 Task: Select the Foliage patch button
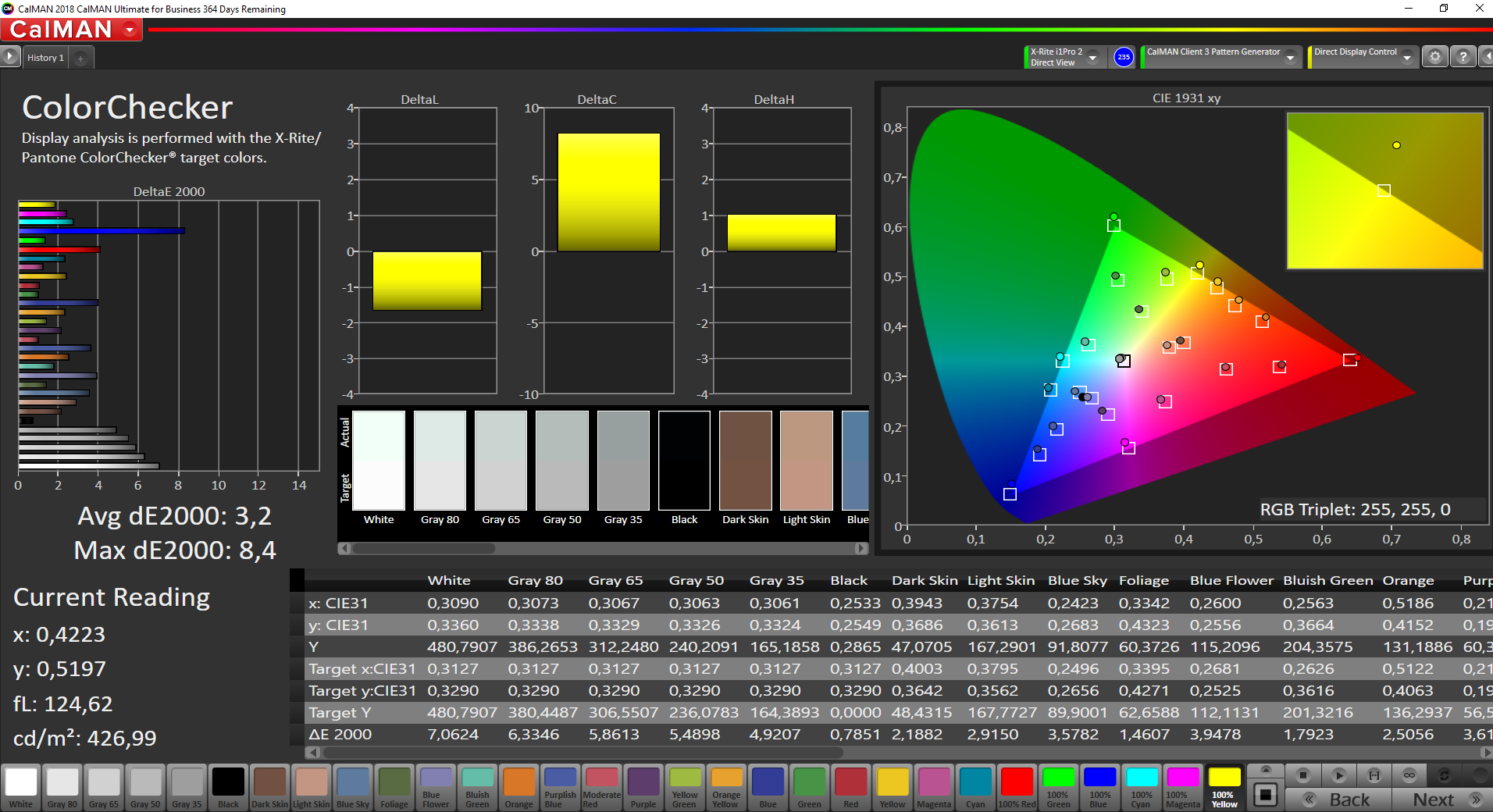(x=394, y=787)
